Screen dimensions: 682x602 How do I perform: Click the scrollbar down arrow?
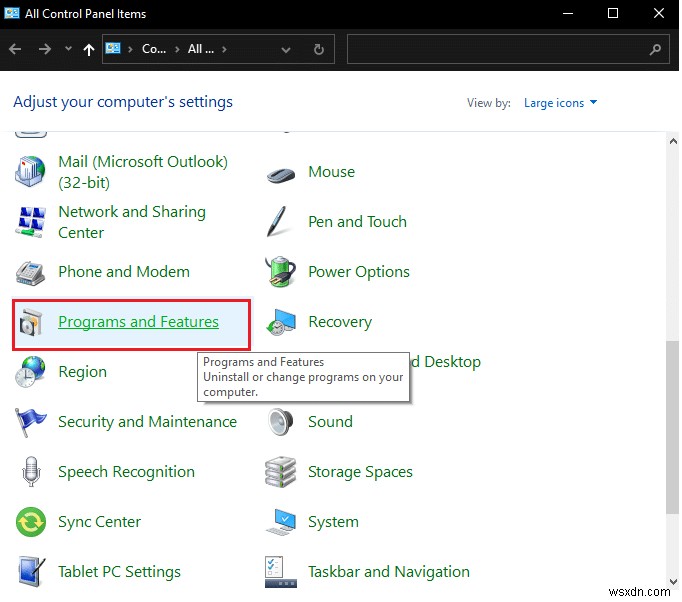click(673, 581)
